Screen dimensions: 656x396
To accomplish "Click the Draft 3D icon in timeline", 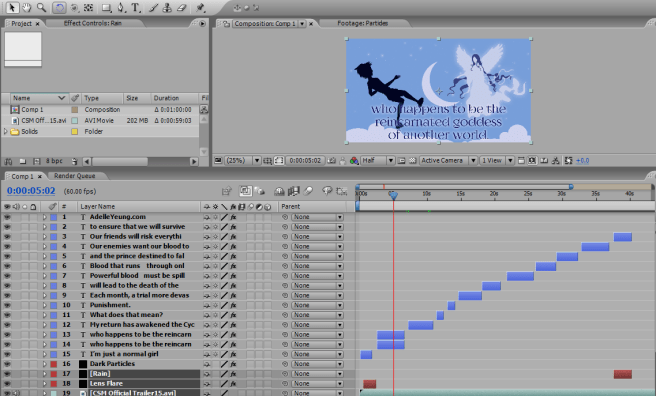I will [x=259, y=191].
